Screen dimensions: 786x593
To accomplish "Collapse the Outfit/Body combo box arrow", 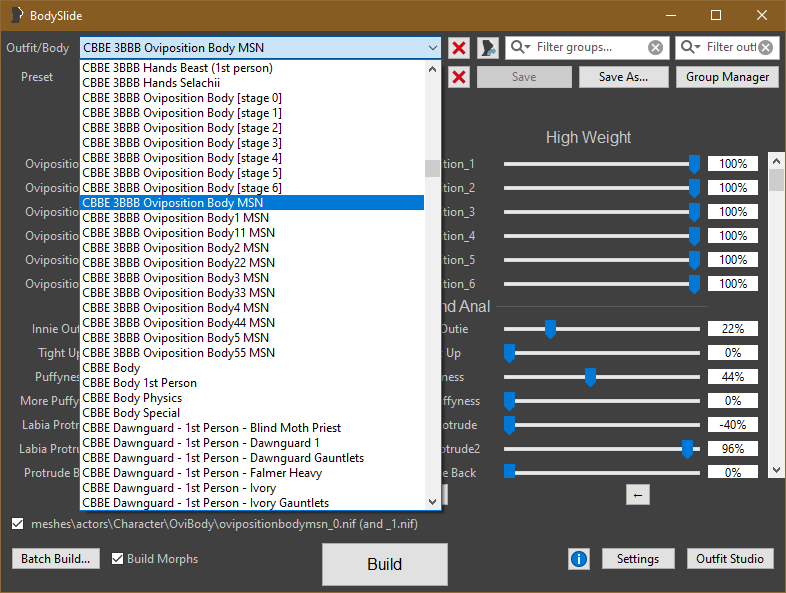I will pyautogui.click(x=433, y=48).
